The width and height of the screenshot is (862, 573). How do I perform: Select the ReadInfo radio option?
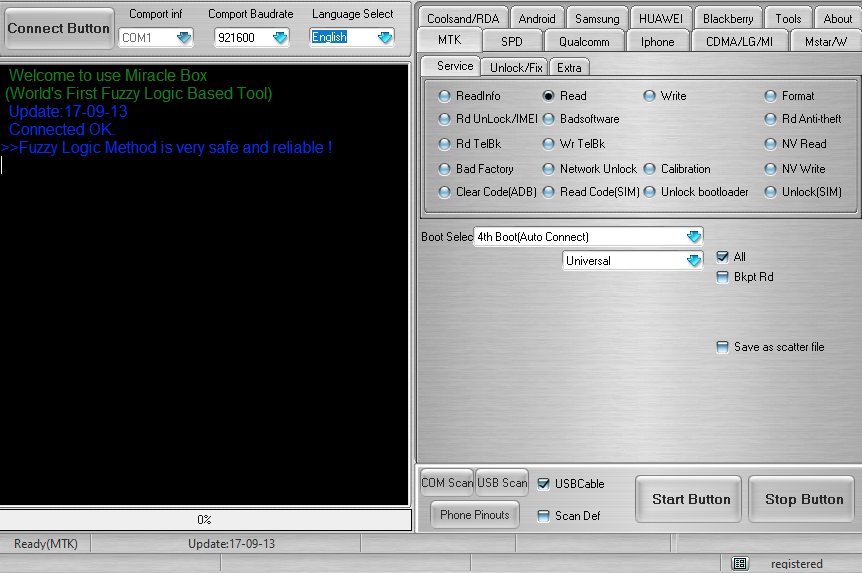point(446,96)
